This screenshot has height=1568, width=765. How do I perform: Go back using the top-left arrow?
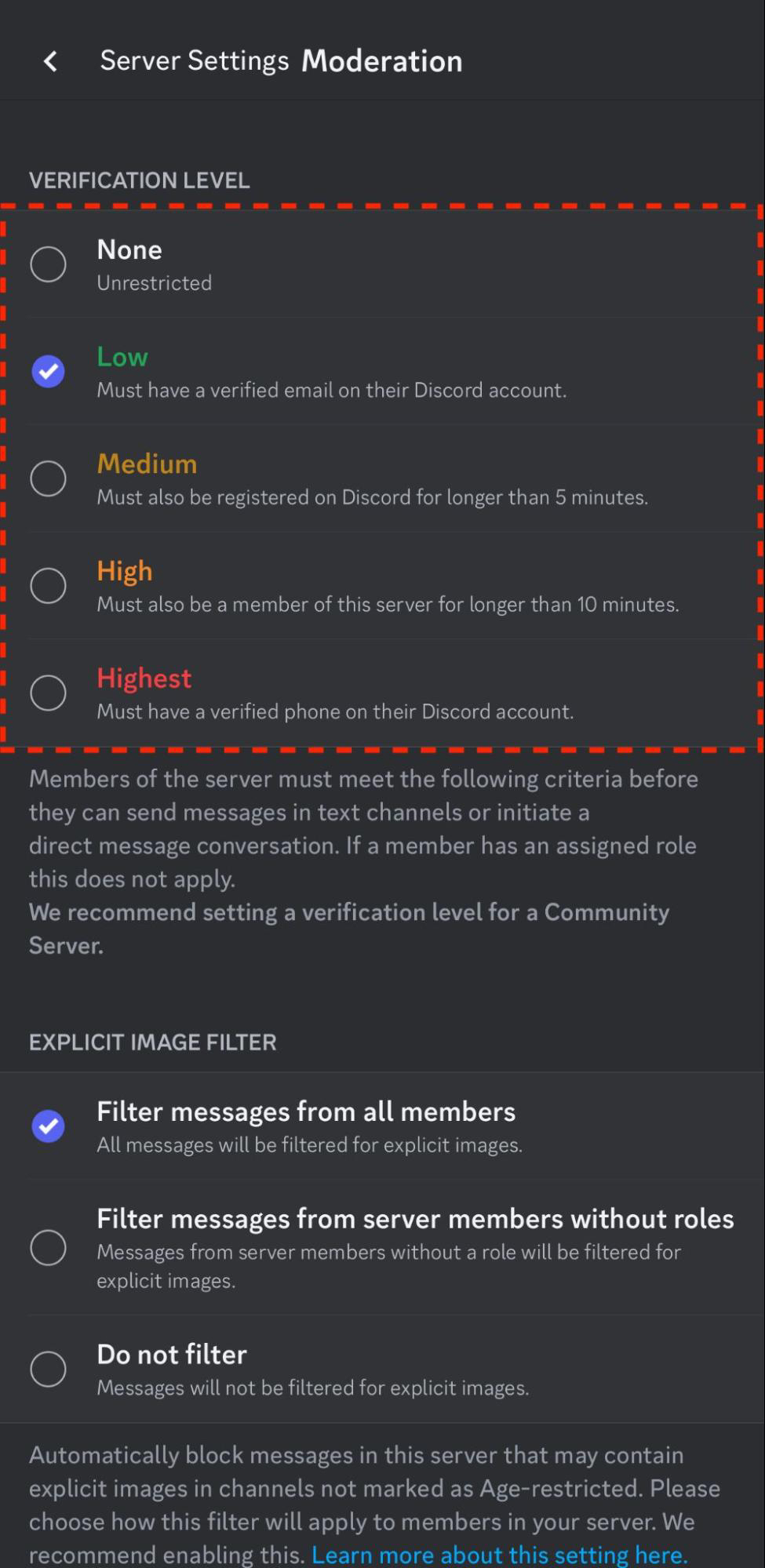click(x=51, y=61)
